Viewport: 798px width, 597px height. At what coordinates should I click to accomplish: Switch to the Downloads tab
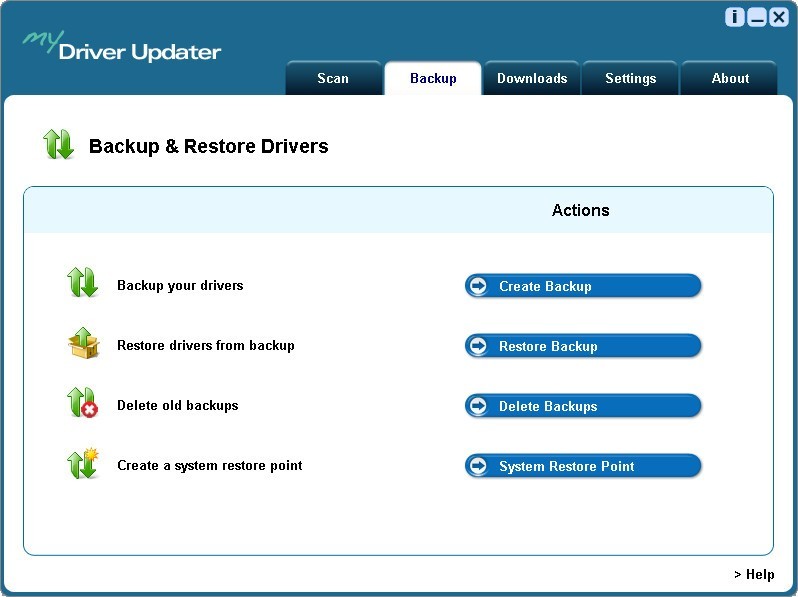[532, 78]
